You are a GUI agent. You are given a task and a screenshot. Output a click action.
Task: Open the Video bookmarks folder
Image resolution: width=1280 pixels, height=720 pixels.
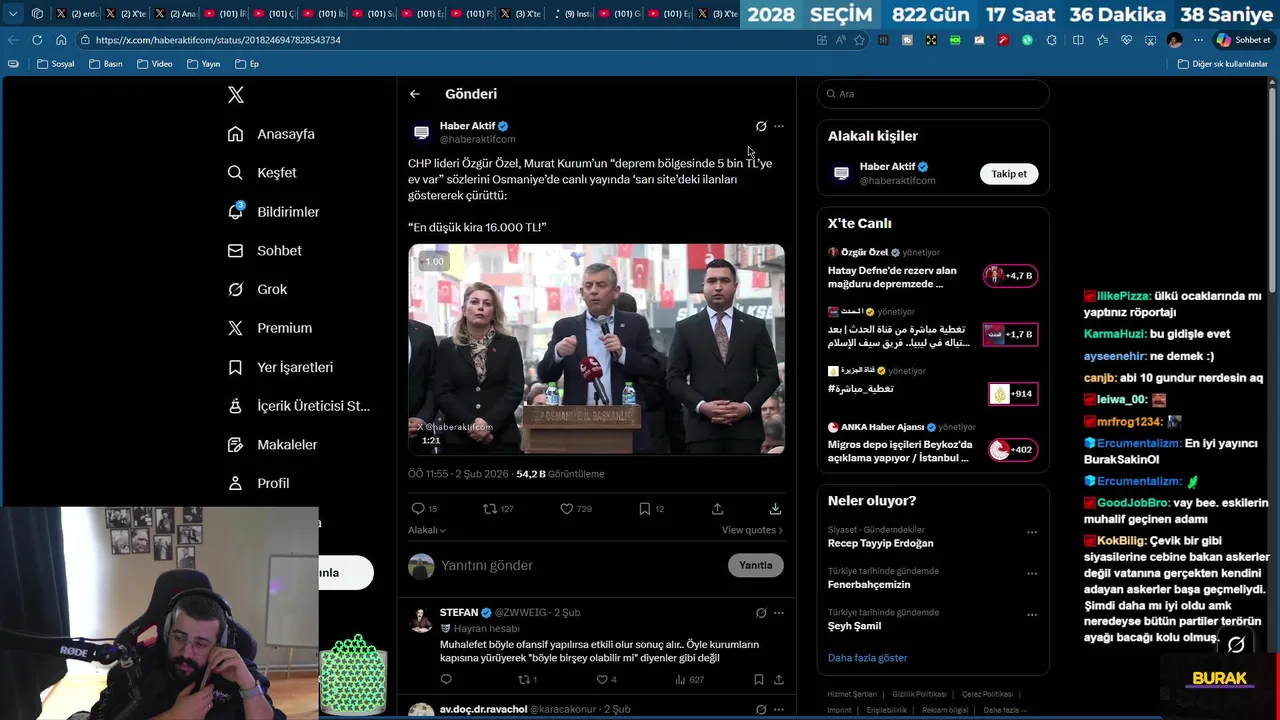154,64
